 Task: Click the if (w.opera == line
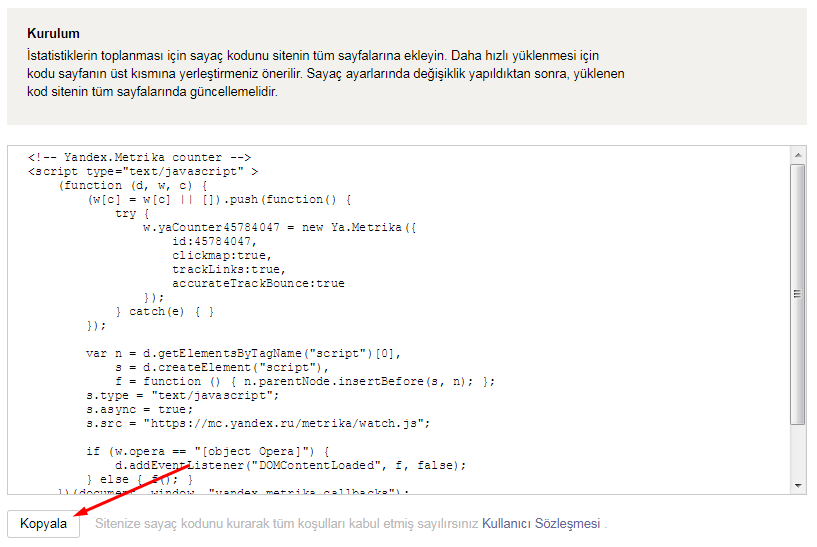pyautogui.click(x=207, y=452)
